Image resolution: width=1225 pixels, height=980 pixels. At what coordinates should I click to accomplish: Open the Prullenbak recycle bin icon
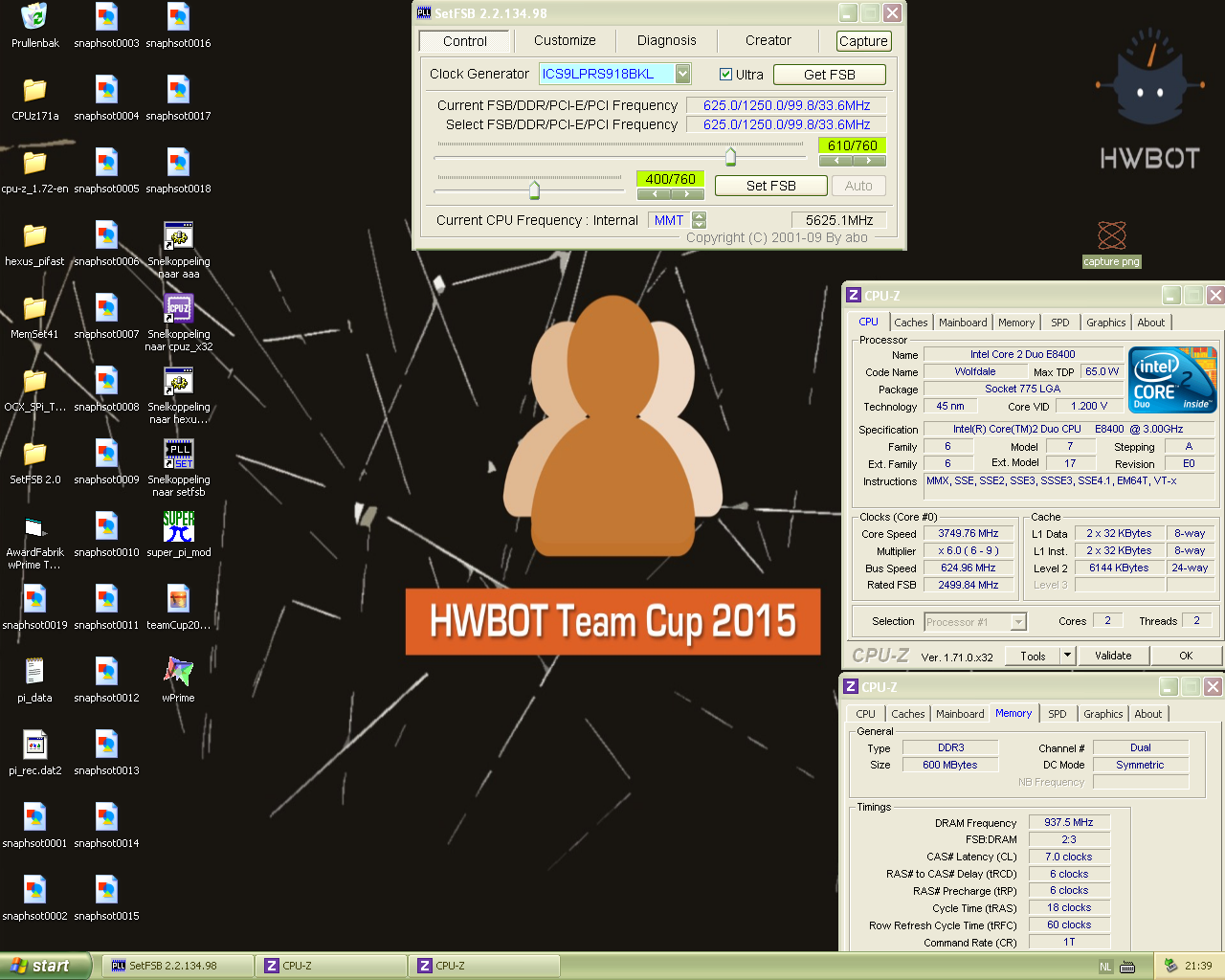34,26
